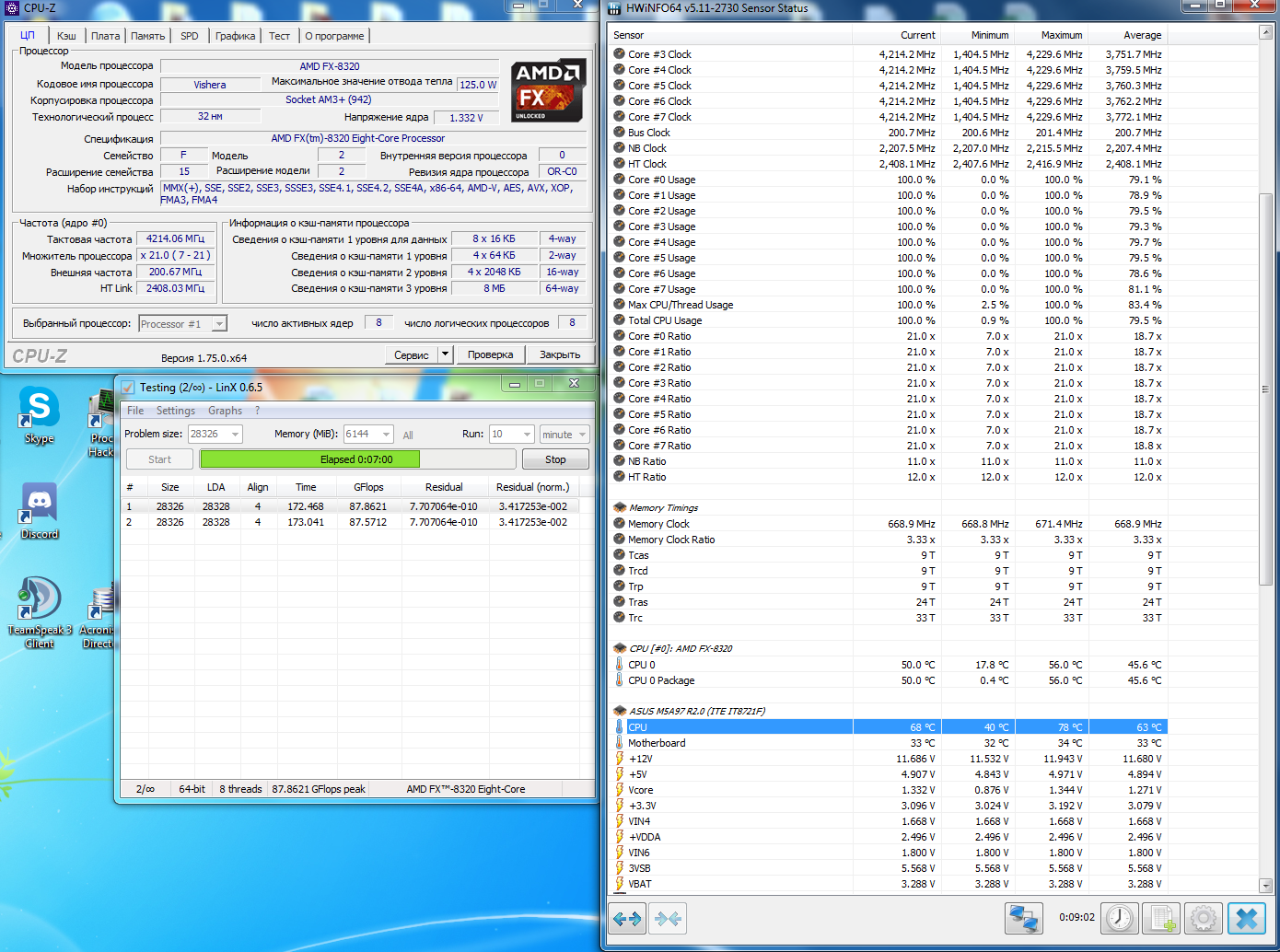
Task: Click the collapse columns arrows button in HWiNFO
Action: point(668,918)
